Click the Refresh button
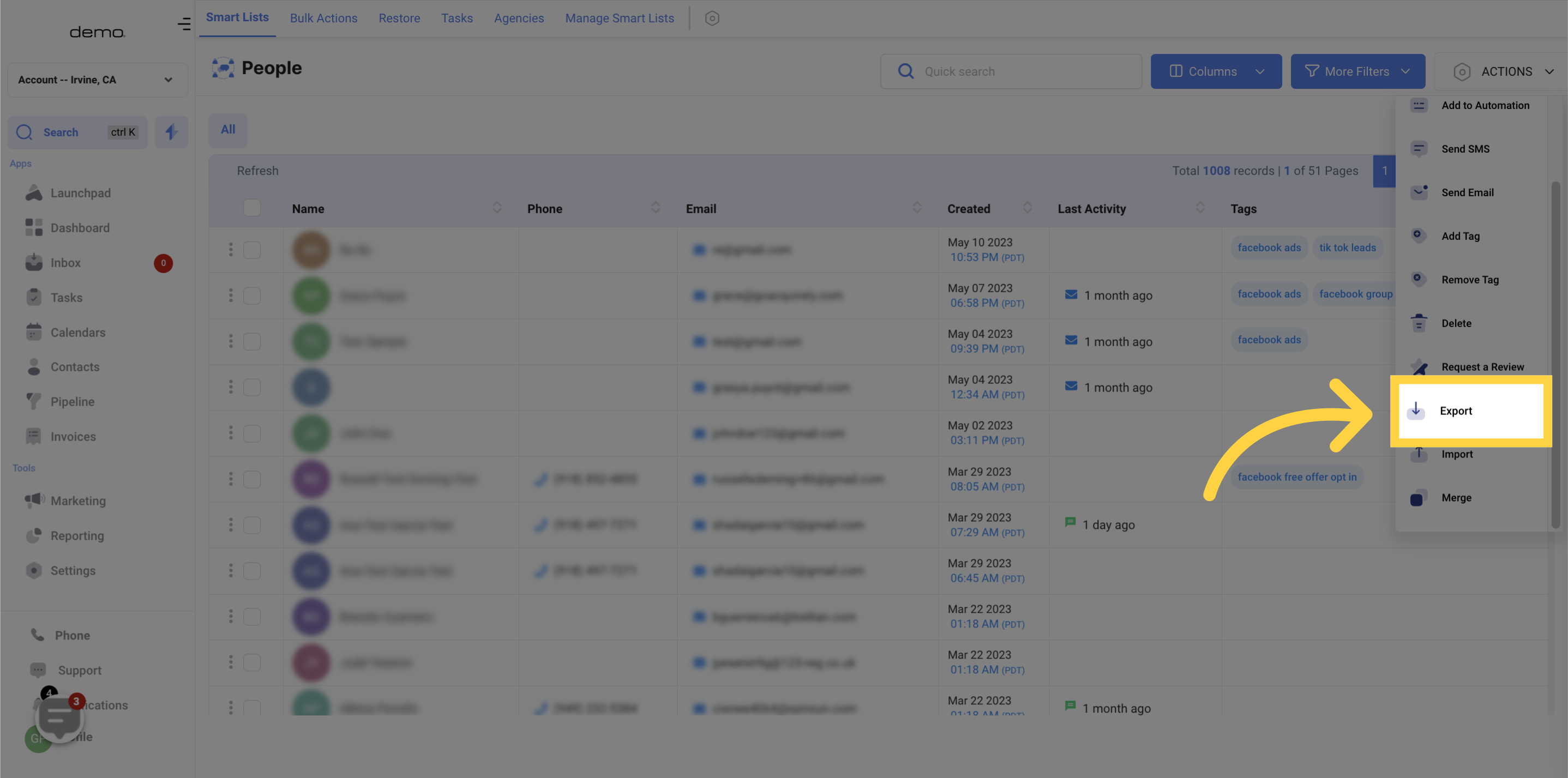 (257, 171)
